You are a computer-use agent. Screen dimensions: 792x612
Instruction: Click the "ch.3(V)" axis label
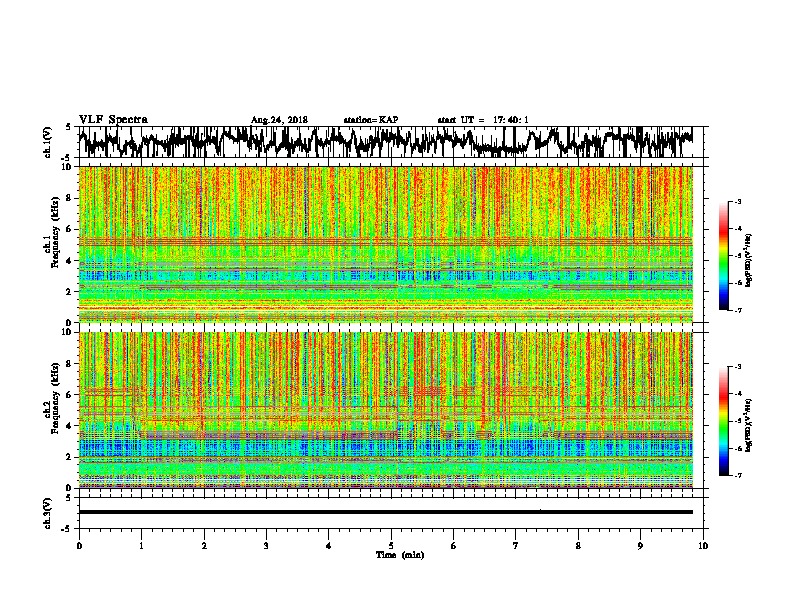point(48,513)
